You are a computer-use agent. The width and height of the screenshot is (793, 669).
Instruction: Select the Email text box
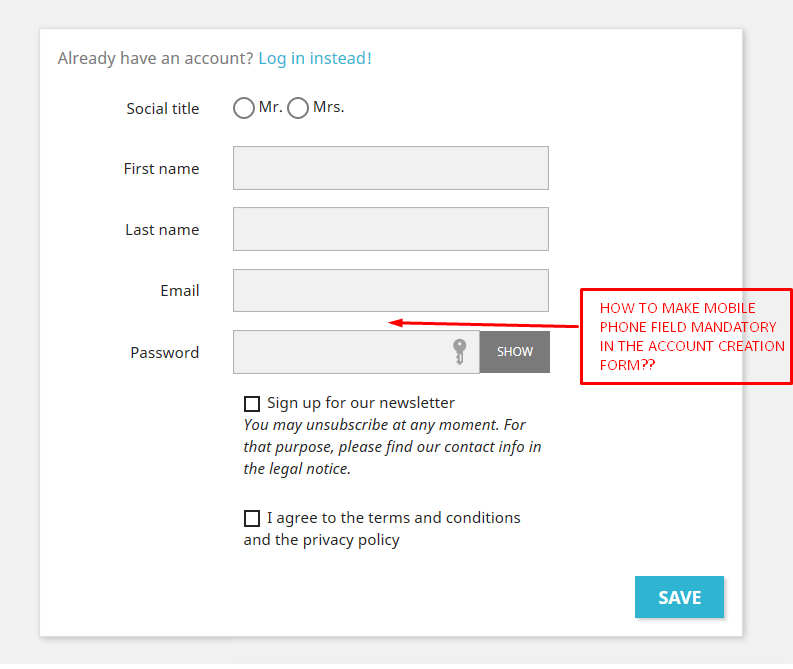(390, 290)
